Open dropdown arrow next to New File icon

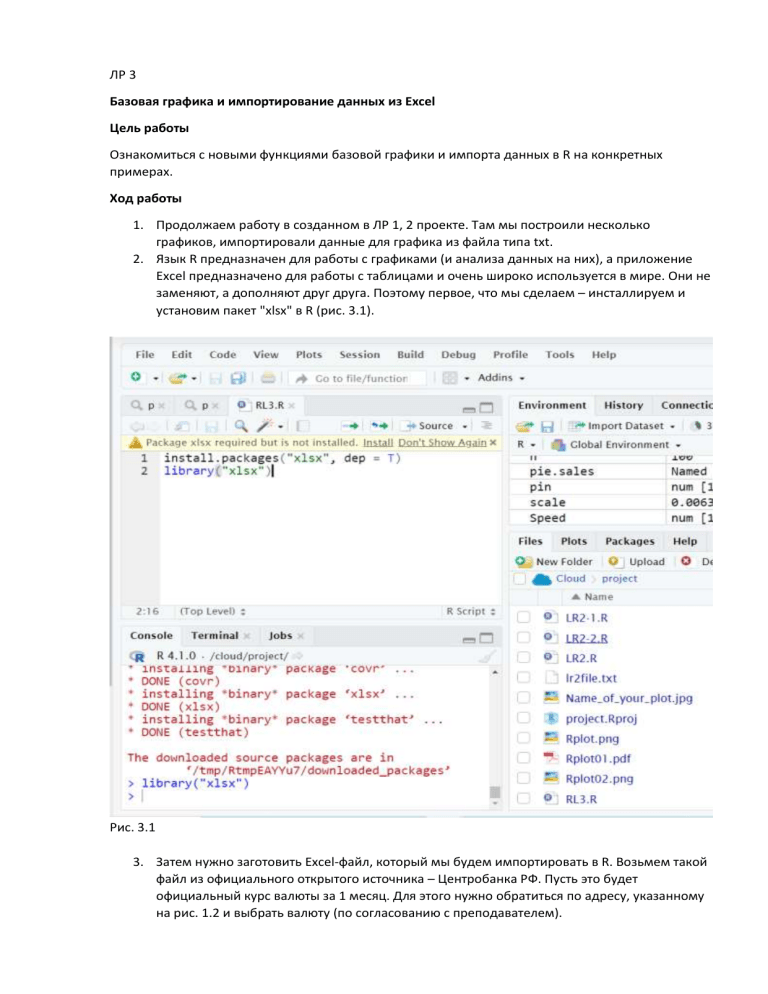tap(155, 378)
